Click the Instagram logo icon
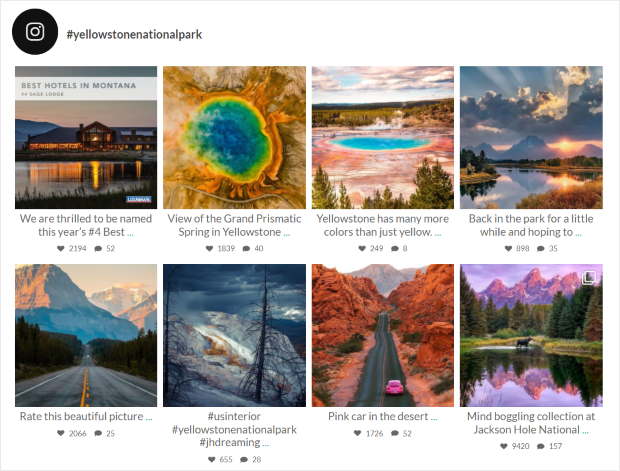Screen dimensions: 620x471 [35, 32]
